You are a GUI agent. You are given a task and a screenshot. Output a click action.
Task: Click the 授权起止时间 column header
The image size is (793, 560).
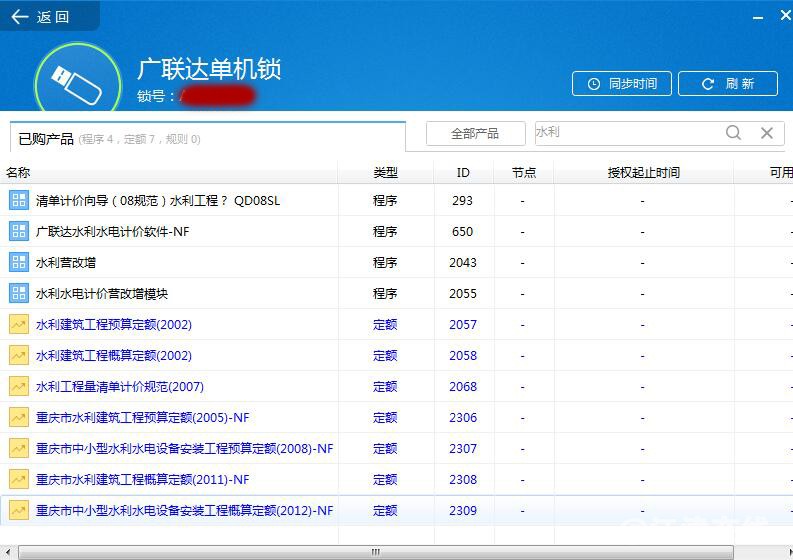(643, 173)
